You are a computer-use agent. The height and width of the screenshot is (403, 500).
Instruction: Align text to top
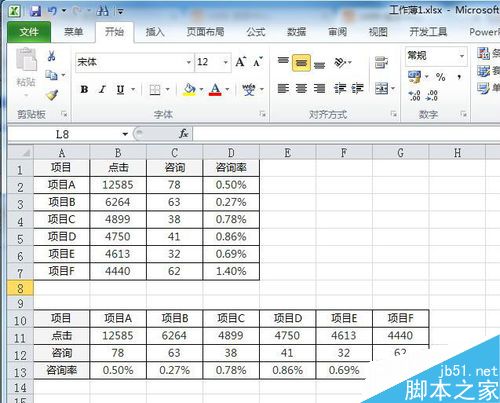(x=283, y=61)
